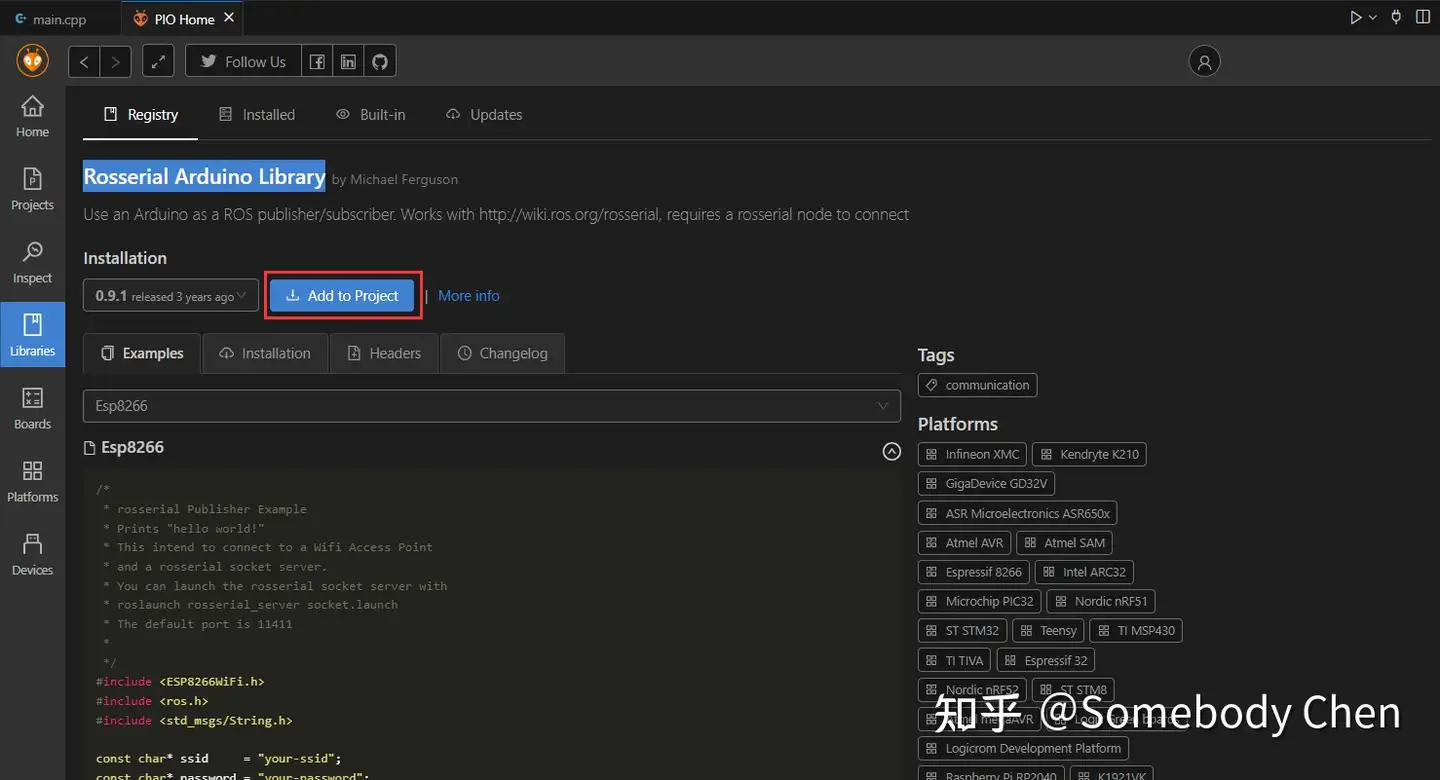Collapse the Esp8266 example code section
The image size is (1440, 780).
click(892, 451)
